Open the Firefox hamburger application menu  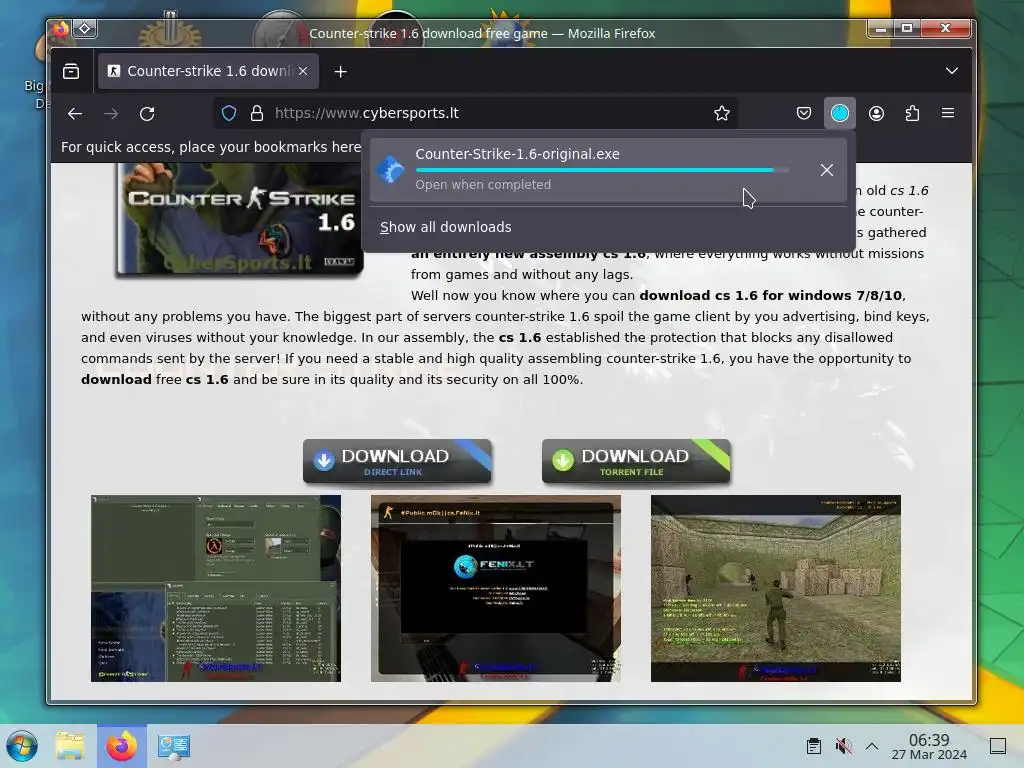coord(948,114)
